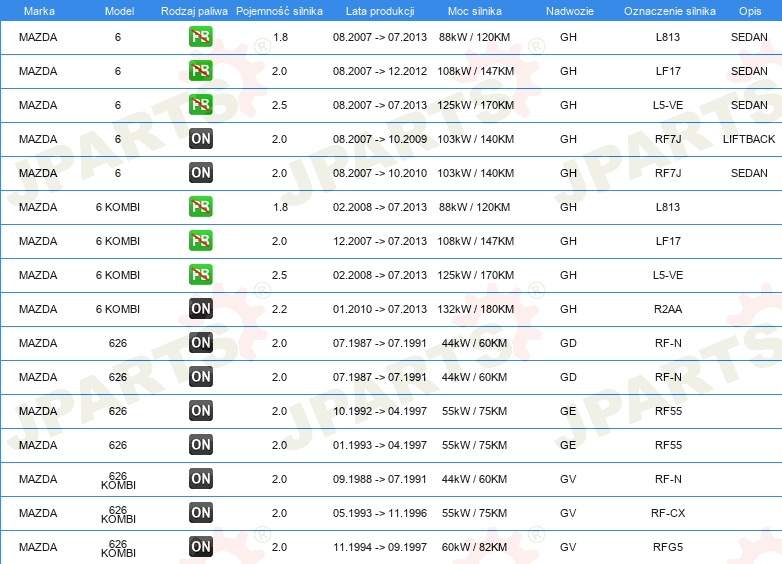The image size is (782, 564).
Task: Click petrol fuel icon in L813 SEDAN row
Action: tap(200, 37)
